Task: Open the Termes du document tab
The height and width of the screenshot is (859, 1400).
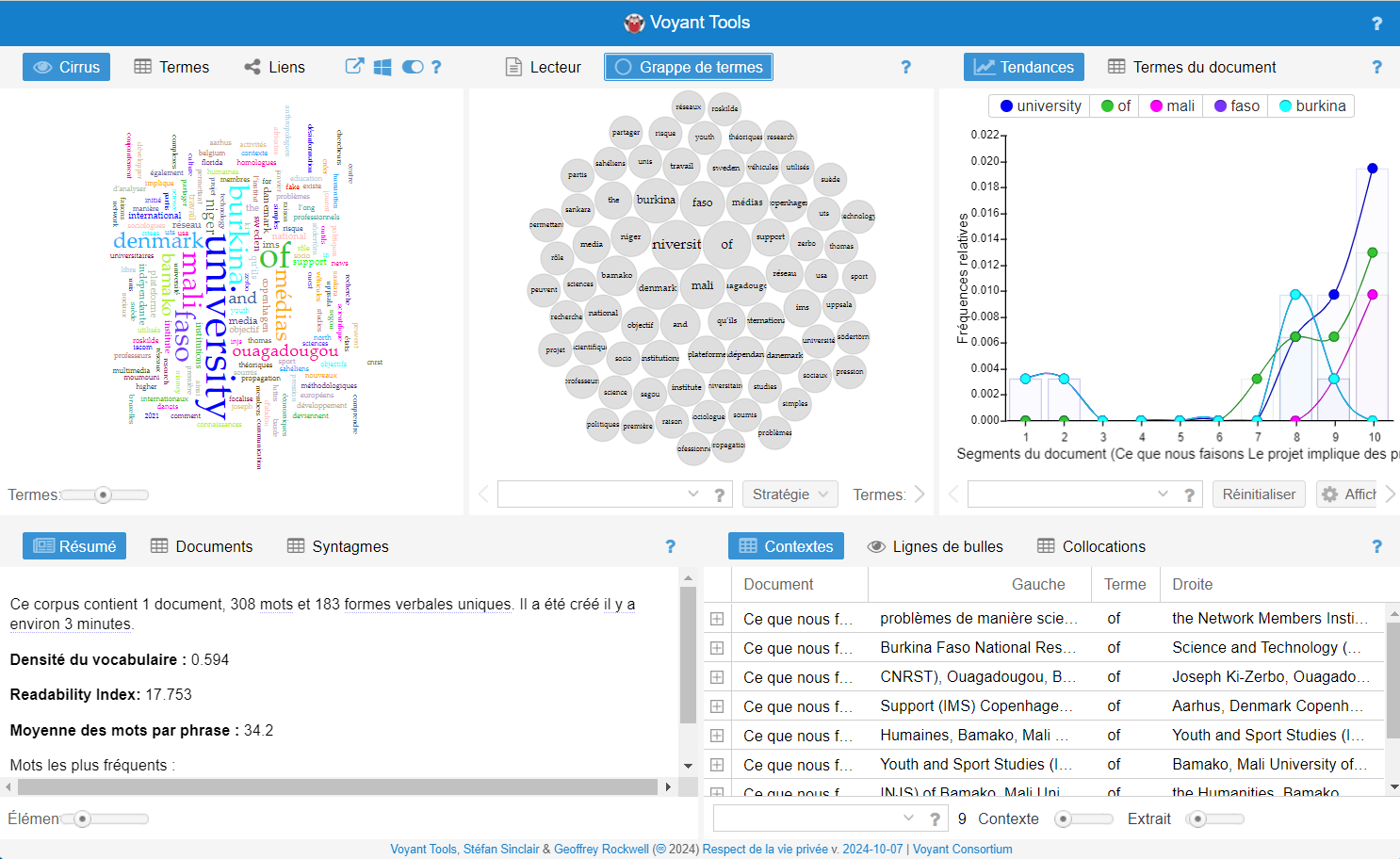Action: [1192, 67]
